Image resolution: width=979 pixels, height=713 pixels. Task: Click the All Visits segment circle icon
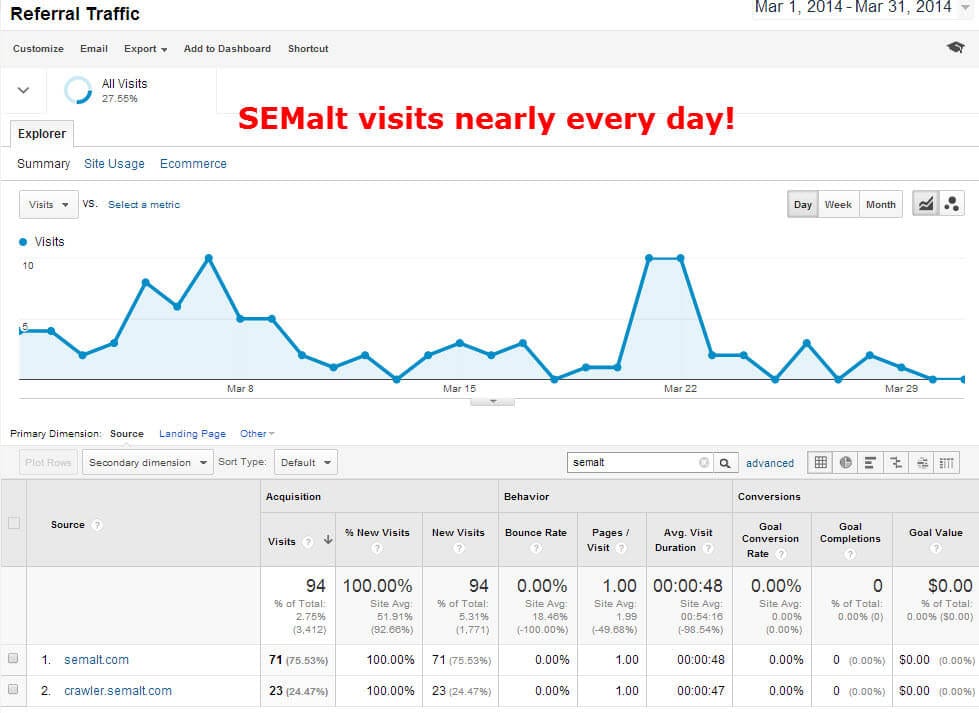78,90
